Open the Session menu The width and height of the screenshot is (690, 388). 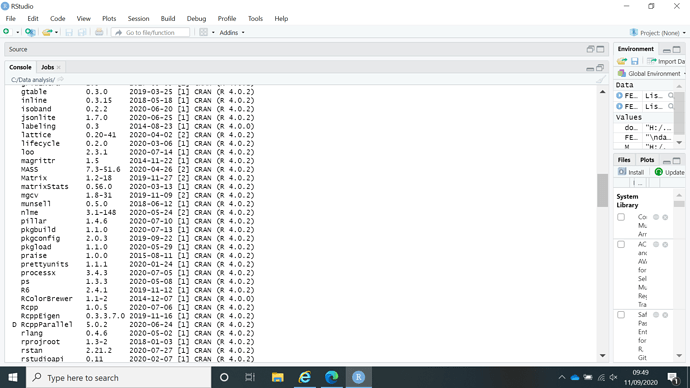(x=138, y=18)
